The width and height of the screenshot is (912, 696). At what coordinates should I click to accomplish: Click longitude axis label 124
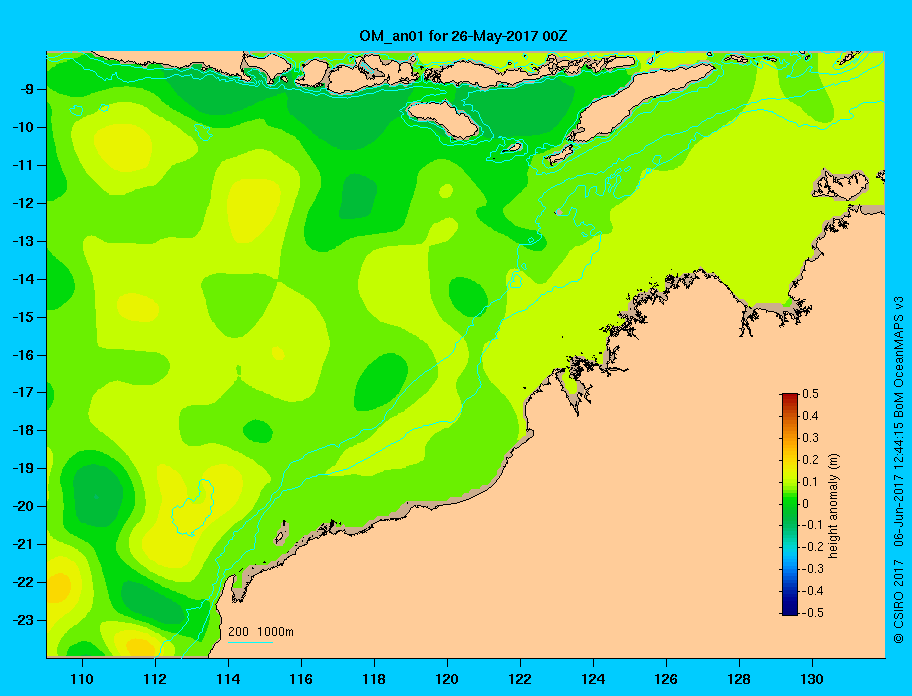pyautogui.click(x=593, y=679)
